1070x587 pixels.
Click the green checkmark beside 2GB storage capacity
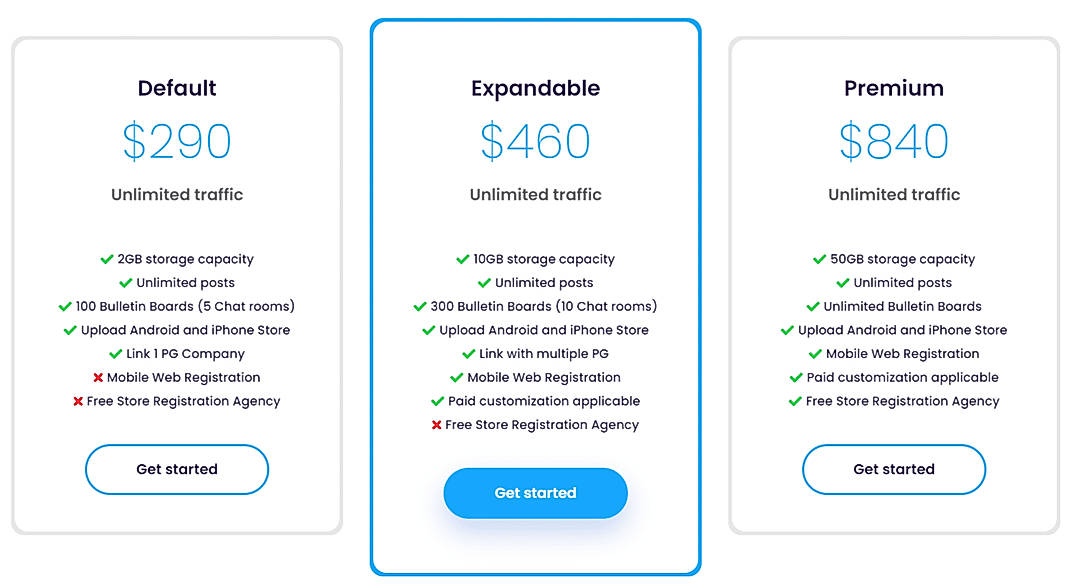(106, 258)
